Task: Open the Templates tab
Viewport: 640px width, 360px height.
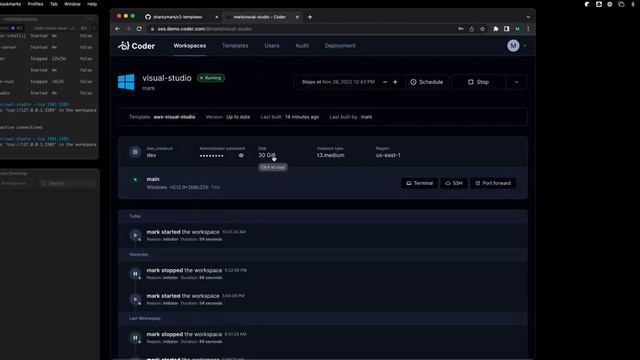Action: (x=235, y=46)
